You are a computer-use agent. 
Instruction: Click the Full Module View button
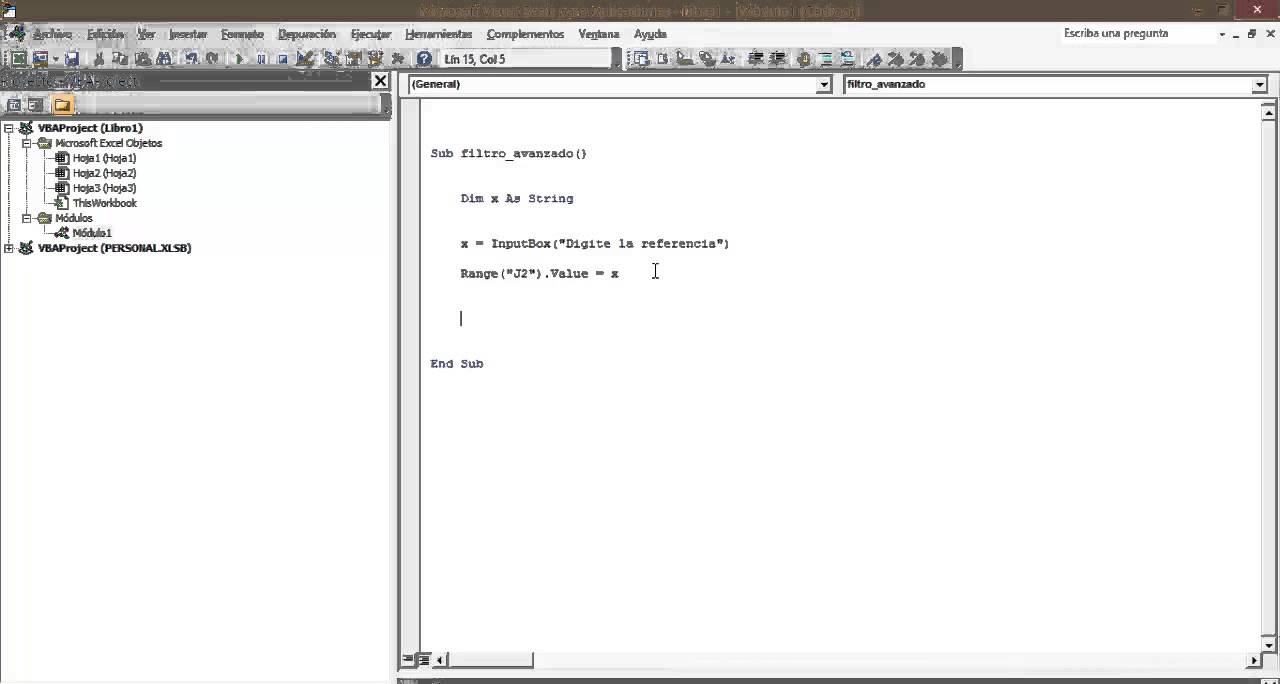click(x=423, y=660)
